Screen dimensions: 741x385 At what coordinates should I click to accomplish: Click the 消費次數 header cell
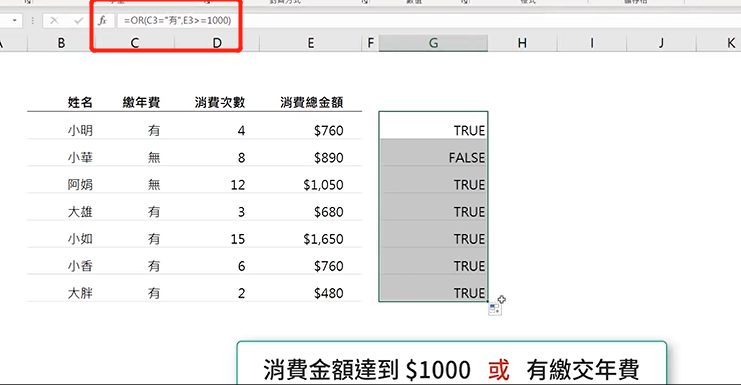(x=220, y=102)
